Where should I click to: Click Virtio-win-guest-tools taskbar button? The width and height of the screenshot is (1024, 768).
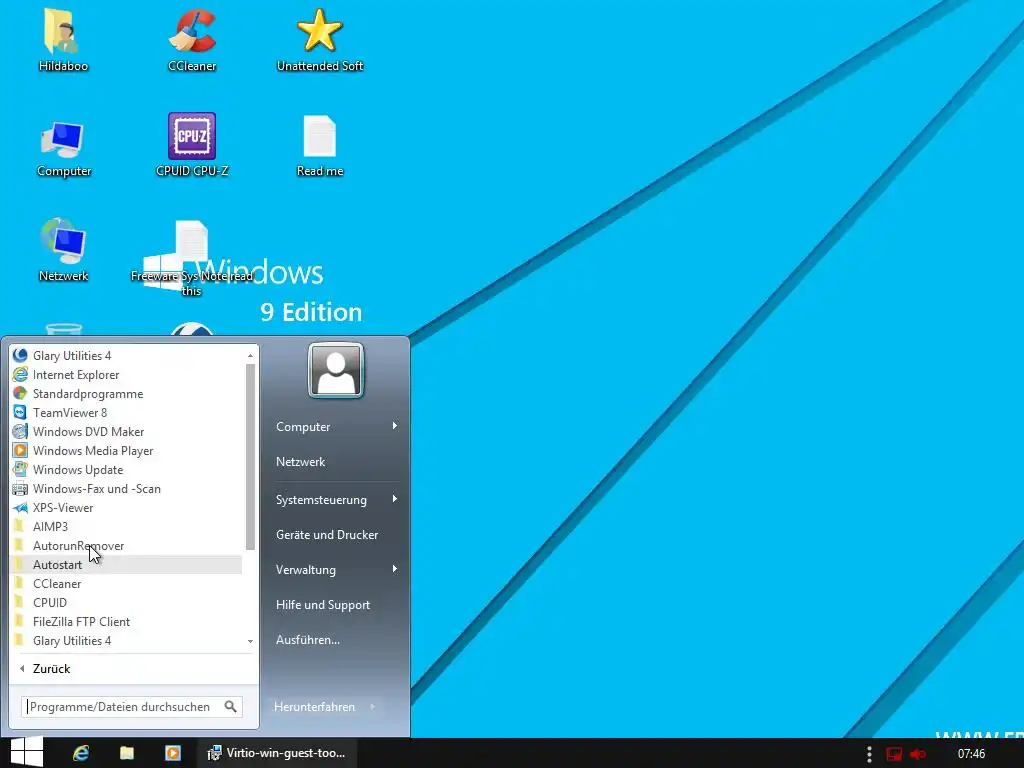coord(276,753)
